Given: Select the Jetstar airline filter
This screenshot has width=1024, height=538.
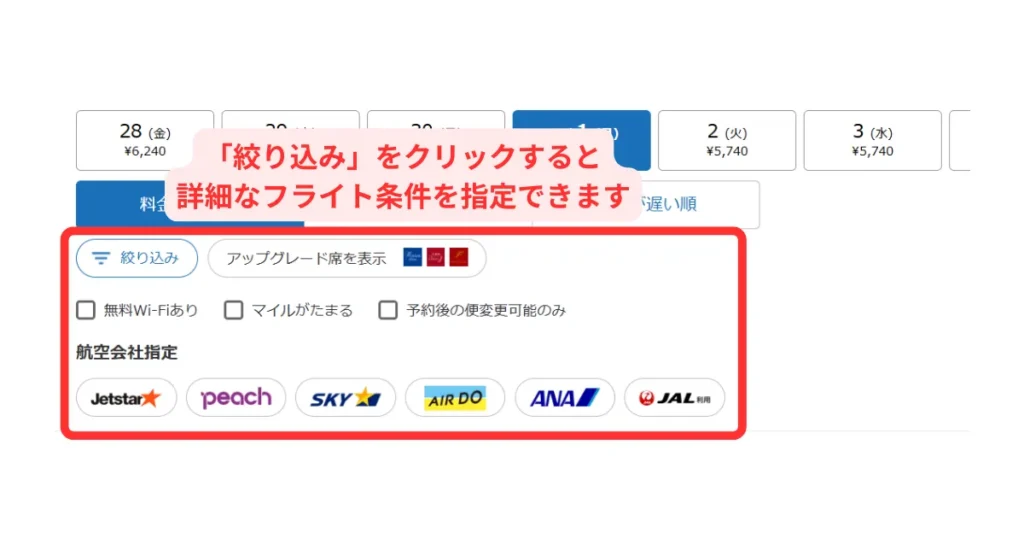Looking at the screenshot, I should tap(126, 398).
